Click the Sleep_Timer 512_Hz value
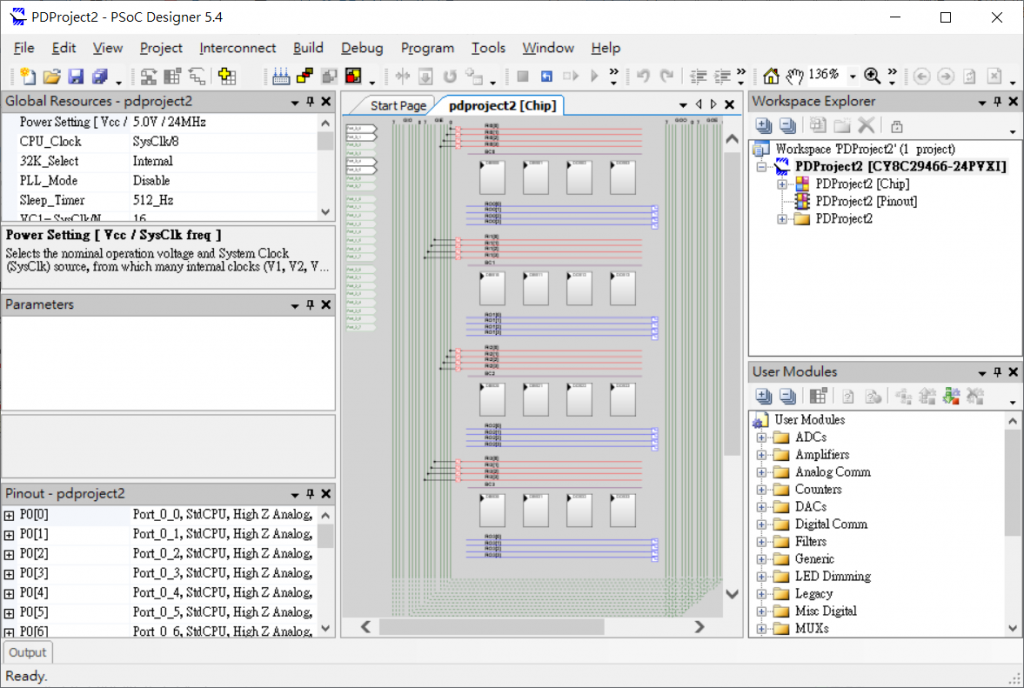 (x=153, y=200)
